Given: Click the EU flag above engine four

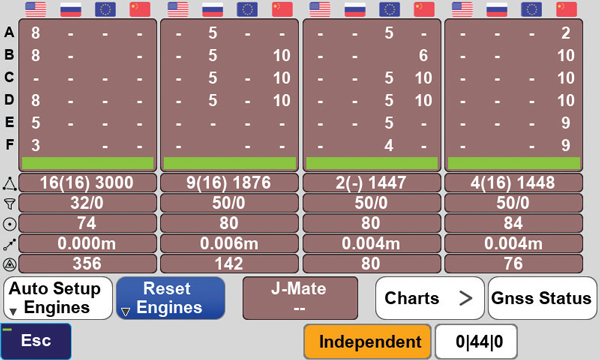Looking at the screenshot, I should [x=532, y=10].
